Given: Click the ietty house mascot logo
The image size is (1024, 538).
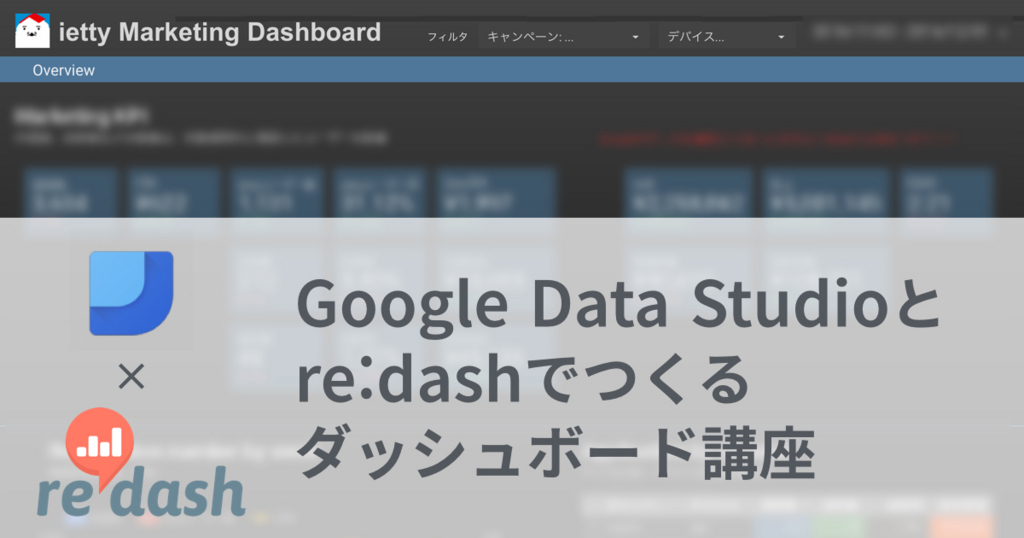Looking at the screenshot, I should [x=32, y=31].
